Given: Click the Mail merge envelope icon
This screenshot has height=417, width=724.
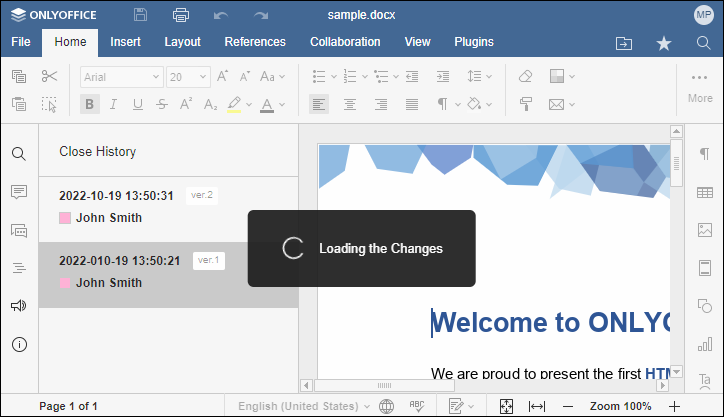Looking at the screenshot, I should pos(556,104).
